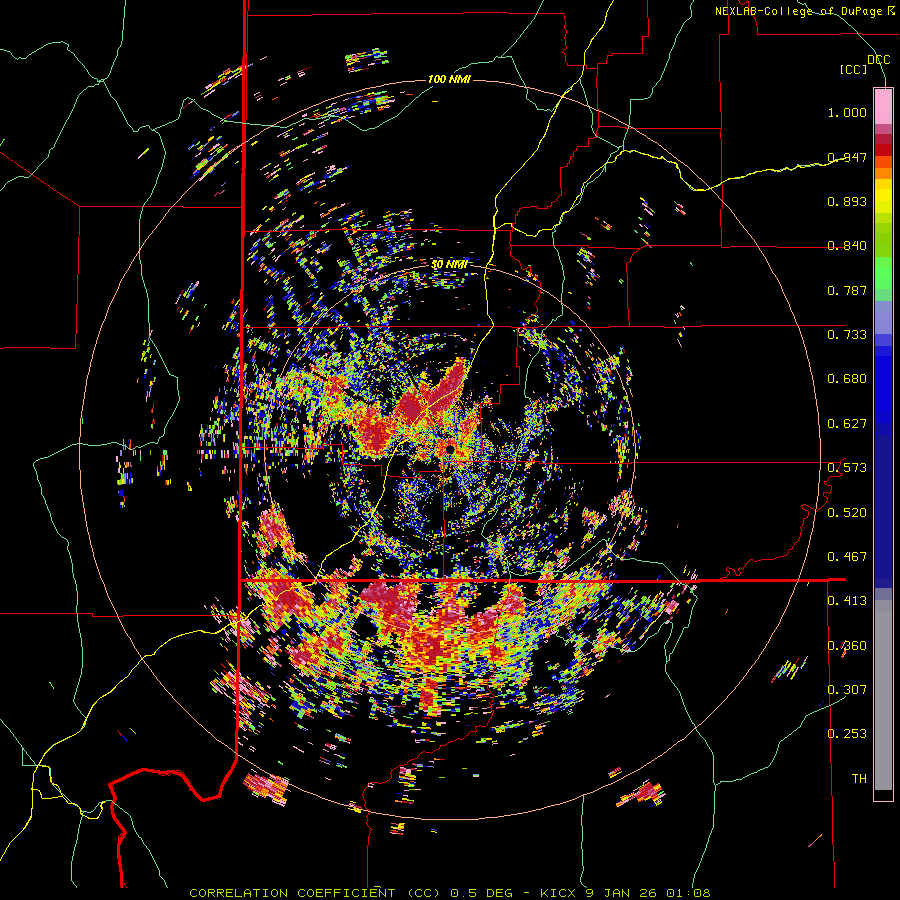Pick the pink color bar segment beside 1.000

click(x=883, y=107)
